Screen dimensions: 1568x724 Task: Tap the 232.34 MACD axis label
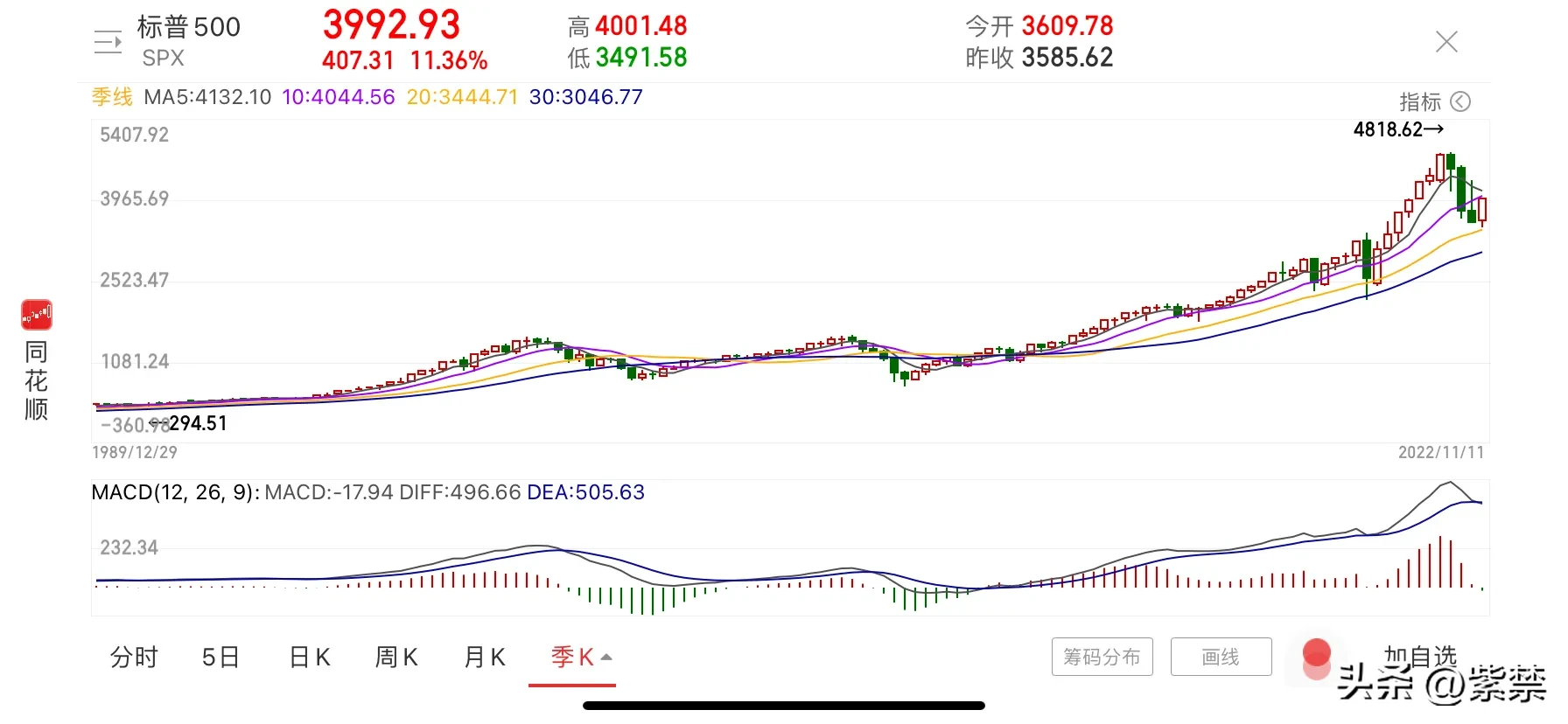[x=129, y=547]
